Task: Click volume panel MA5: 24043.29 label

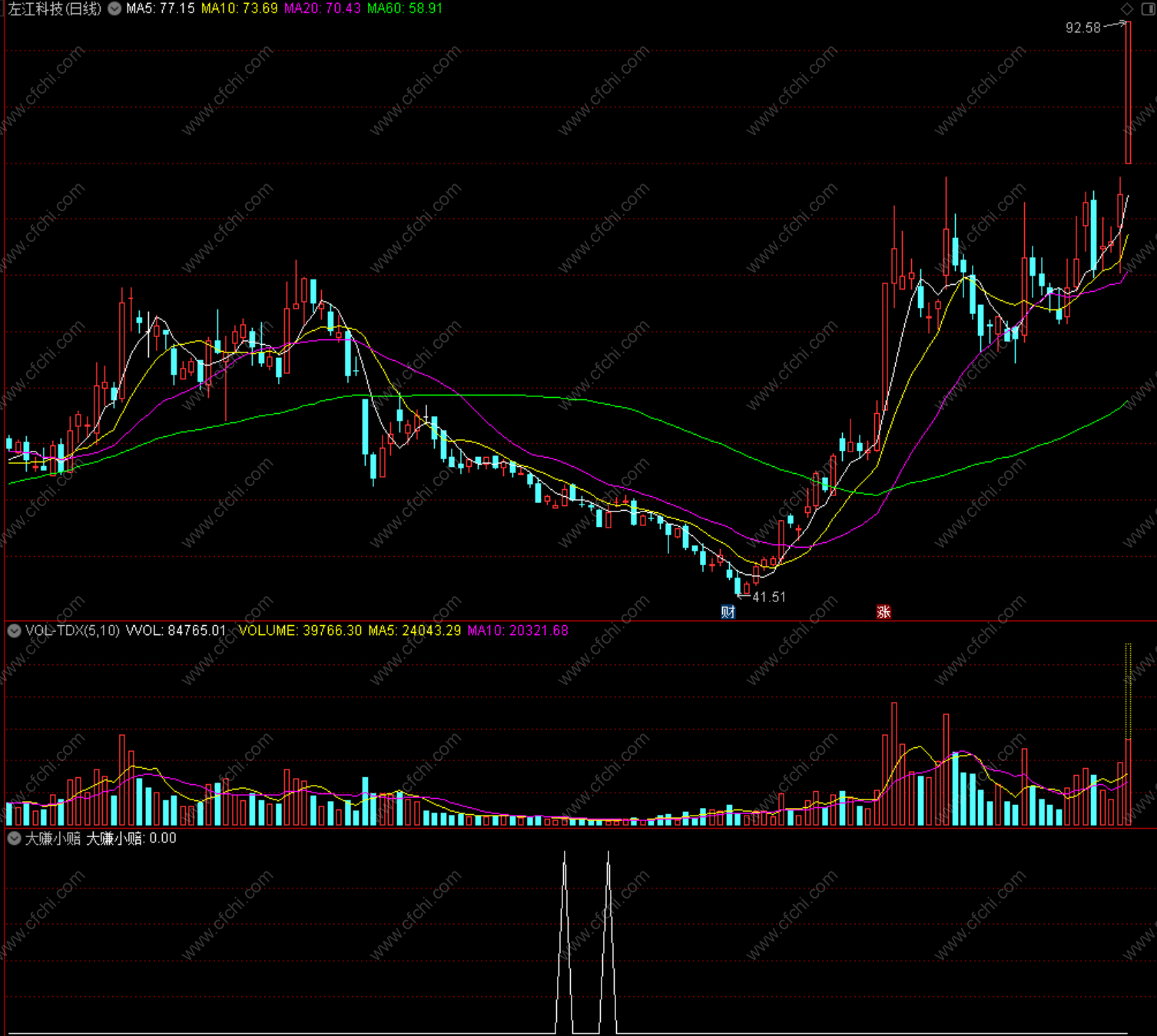Action: (415, 631)
